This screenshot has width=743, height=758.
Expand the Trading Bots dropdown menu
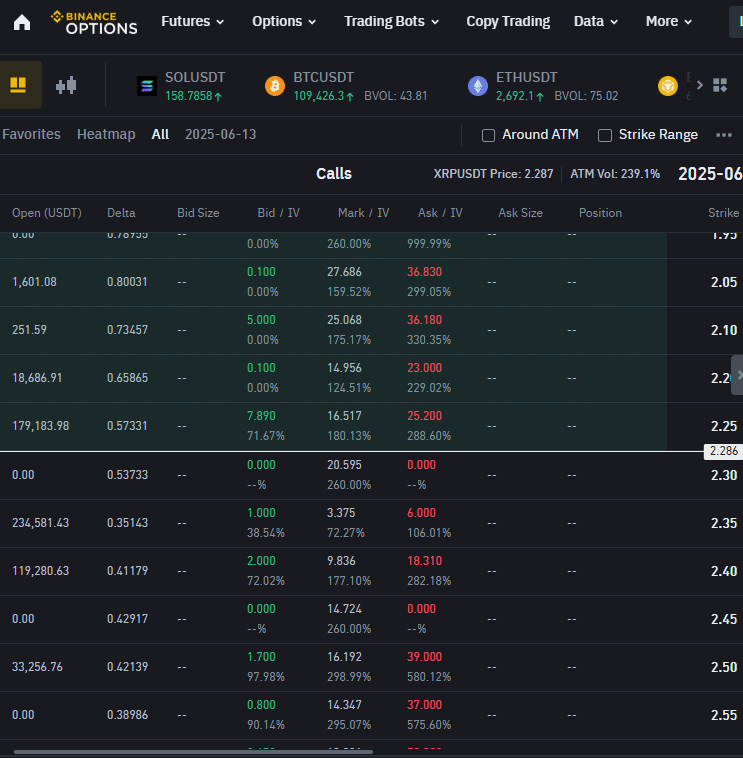(x=392, y=21)
